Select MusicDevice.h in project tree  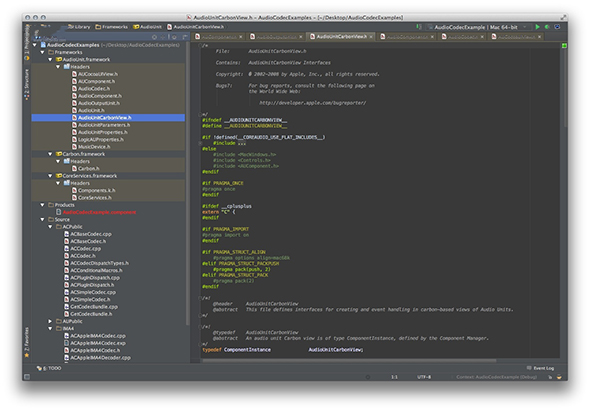[94, 147]
